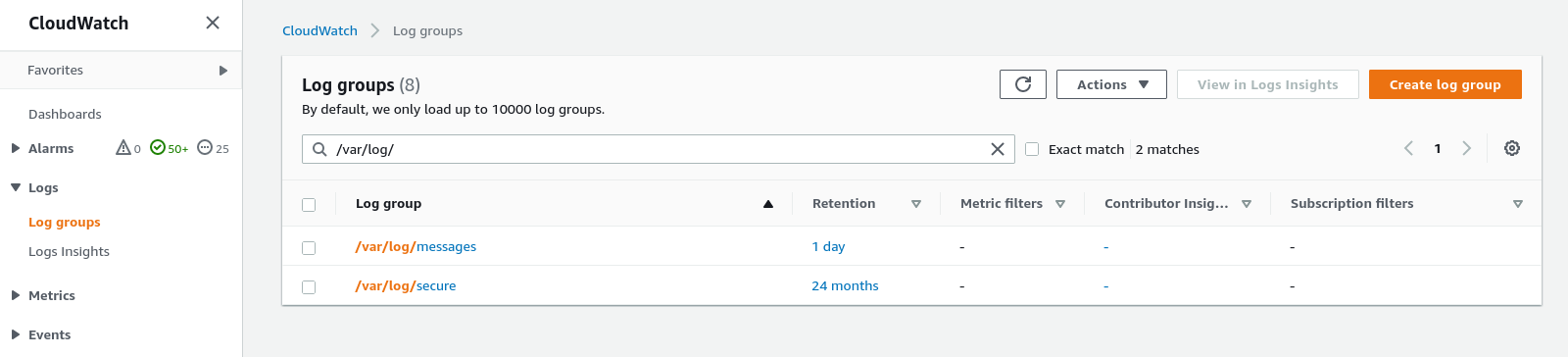This screenshot has height=357, width=1568.
Task: Focus the log group filter field
Action: click(658, 149)
